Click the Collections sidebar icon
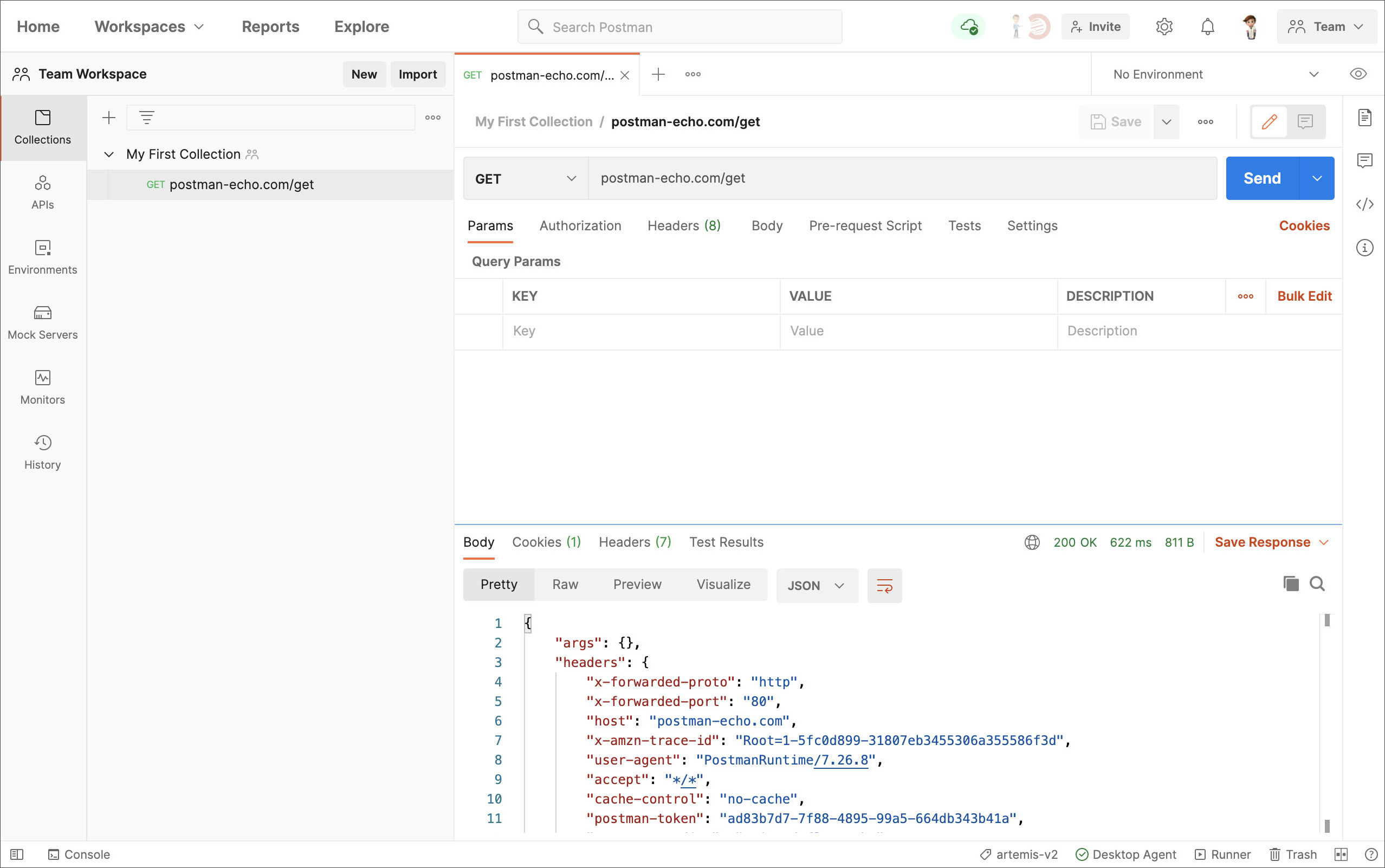The width and height of the screenshot is (1385, 868). tap(42, 126)
